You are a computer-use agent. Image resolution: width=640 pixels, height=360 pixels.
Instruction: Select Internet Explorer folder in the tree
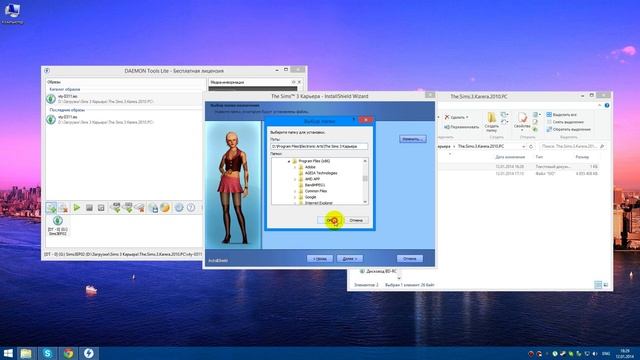318,203
